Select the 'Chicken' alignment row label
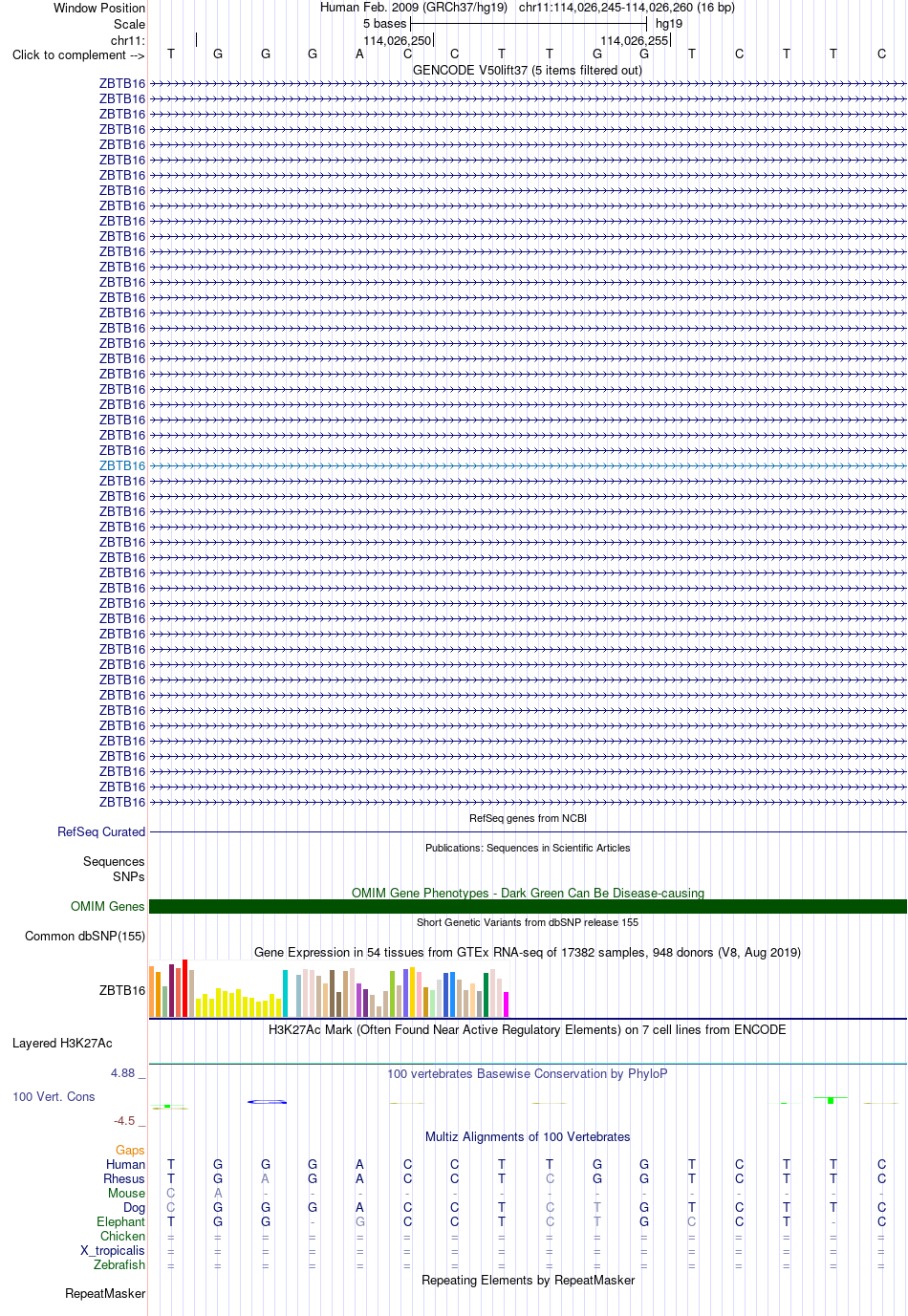The width and height of the screenshot is (908, 1316). [x=122, y=1236]
